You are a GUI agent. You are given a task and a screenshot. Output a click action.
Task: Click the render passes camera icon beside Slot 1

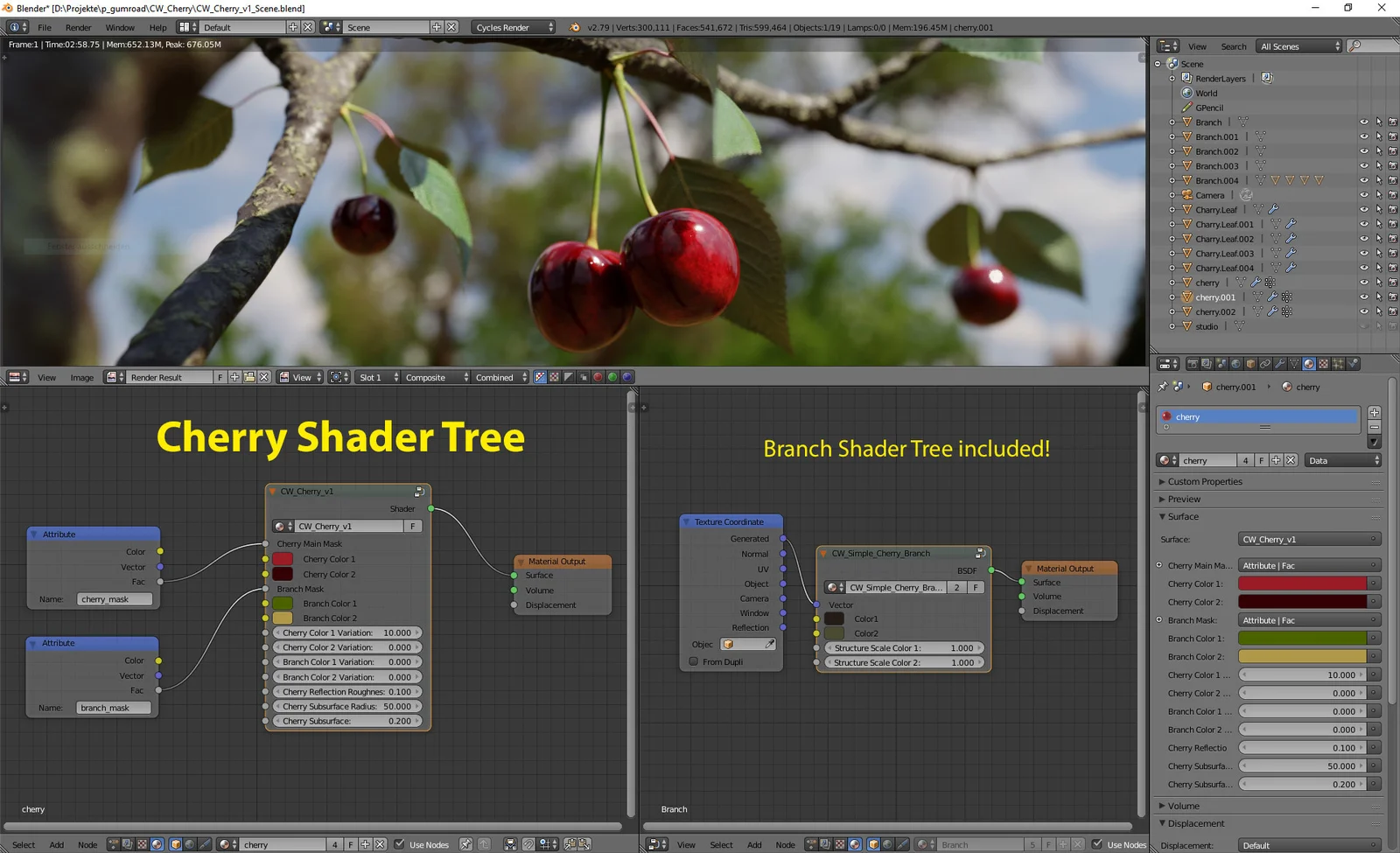[335, 377]
